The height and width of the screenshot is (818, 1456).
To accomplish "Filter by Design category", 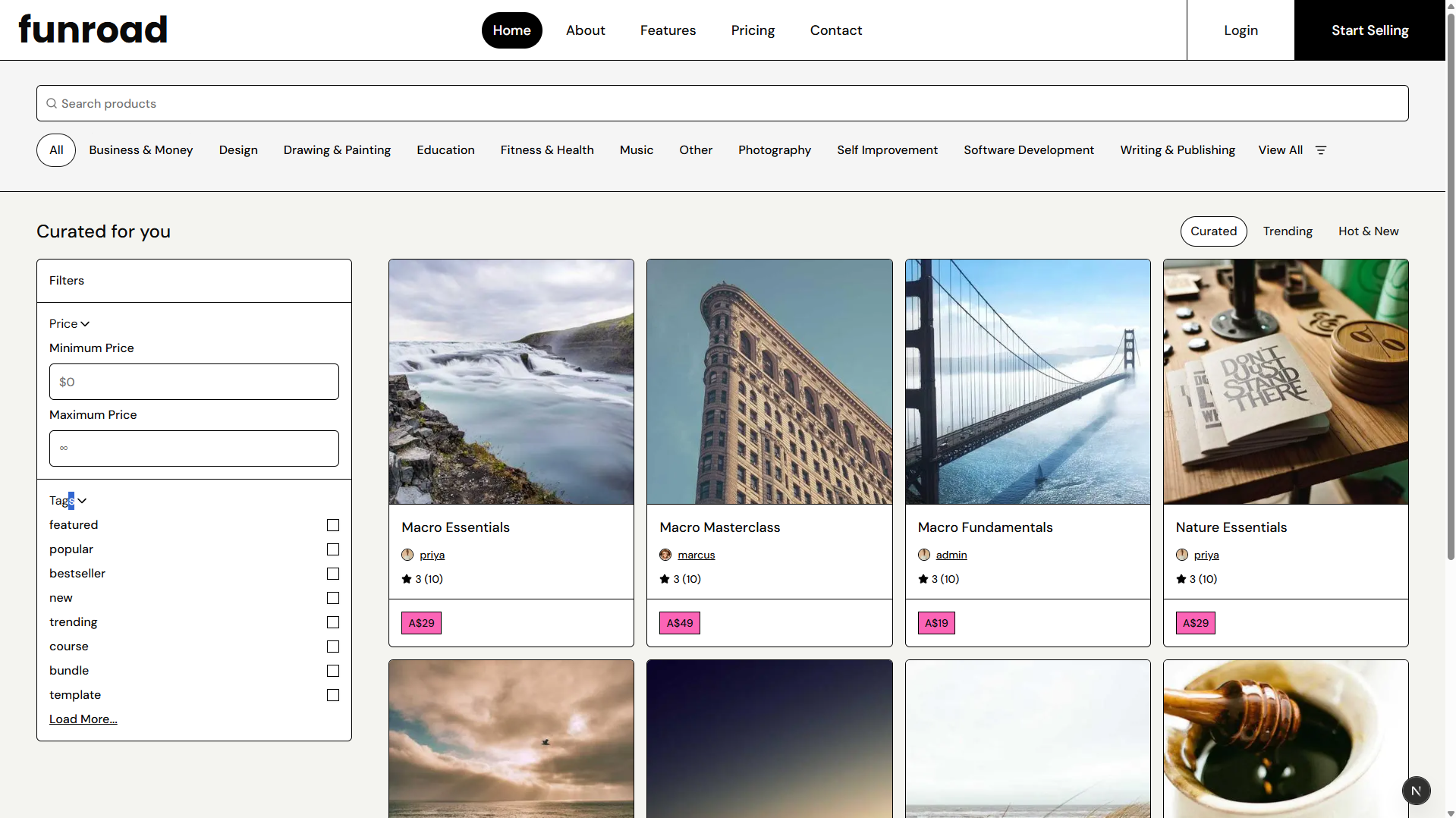I will tap(238, 150).
